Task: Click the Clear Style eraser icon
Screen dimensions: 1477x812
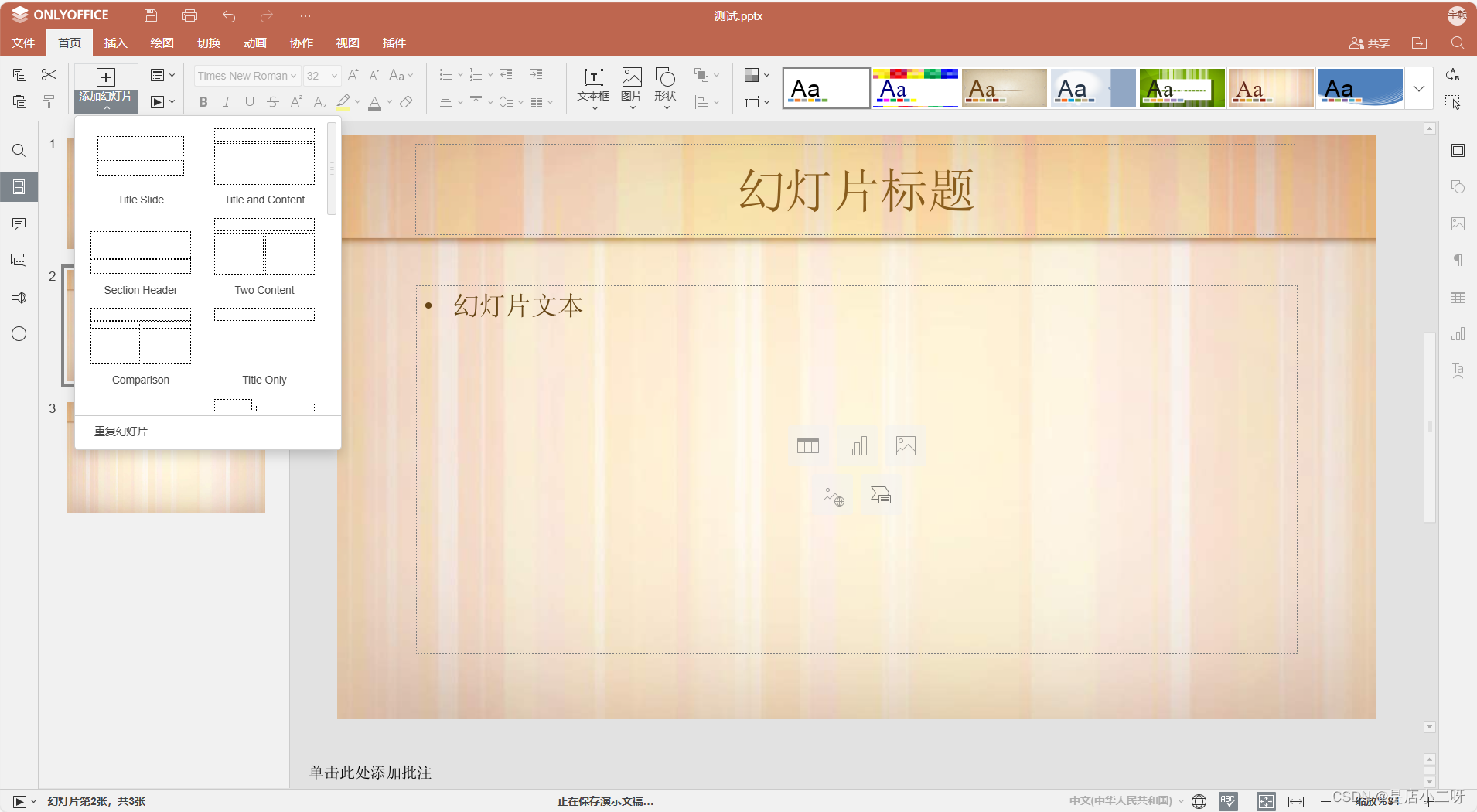Action: (406, 102)
